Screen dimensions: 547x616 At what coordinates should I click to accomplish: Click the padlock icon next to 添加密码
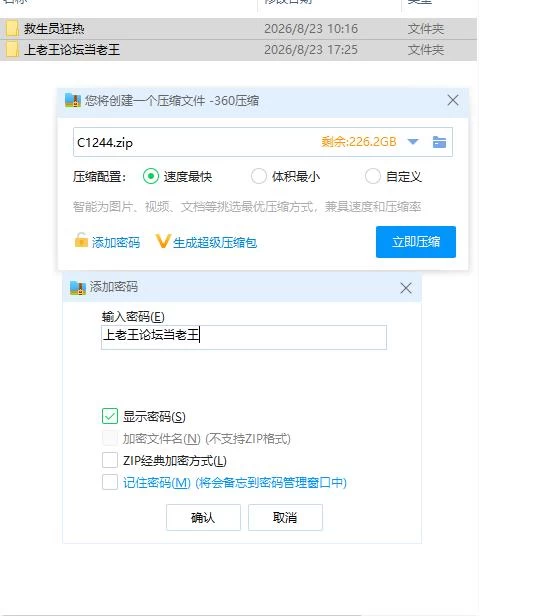(x=81, y=240)
